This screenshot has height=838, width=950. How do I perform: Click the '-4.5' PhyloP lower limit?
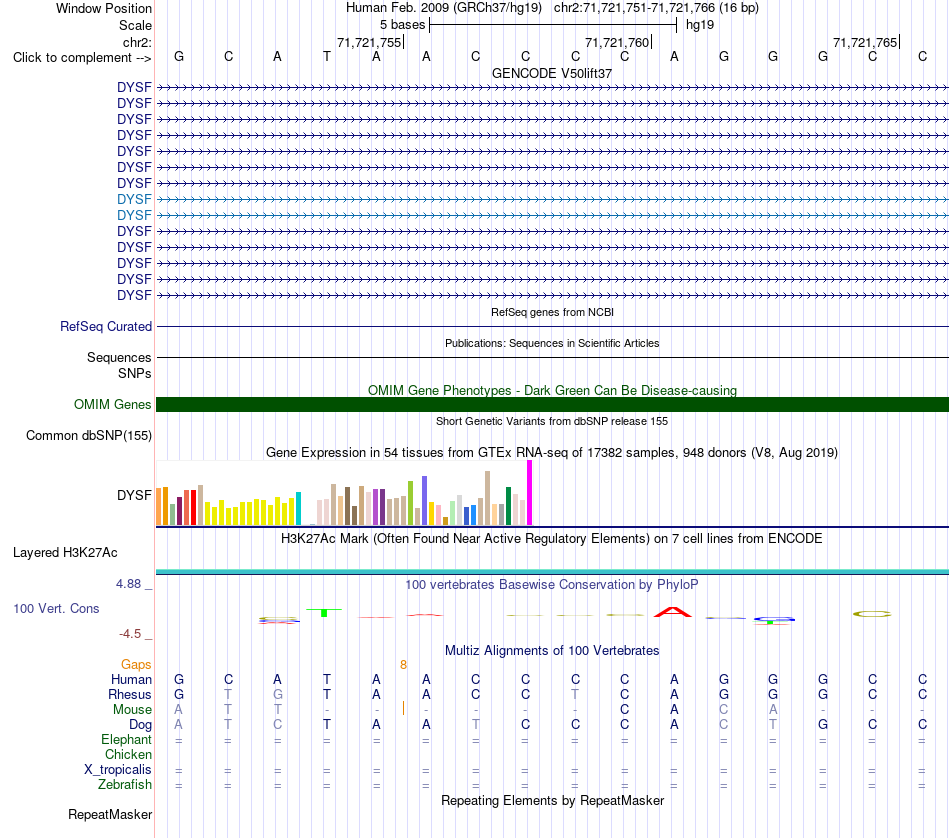130,634
